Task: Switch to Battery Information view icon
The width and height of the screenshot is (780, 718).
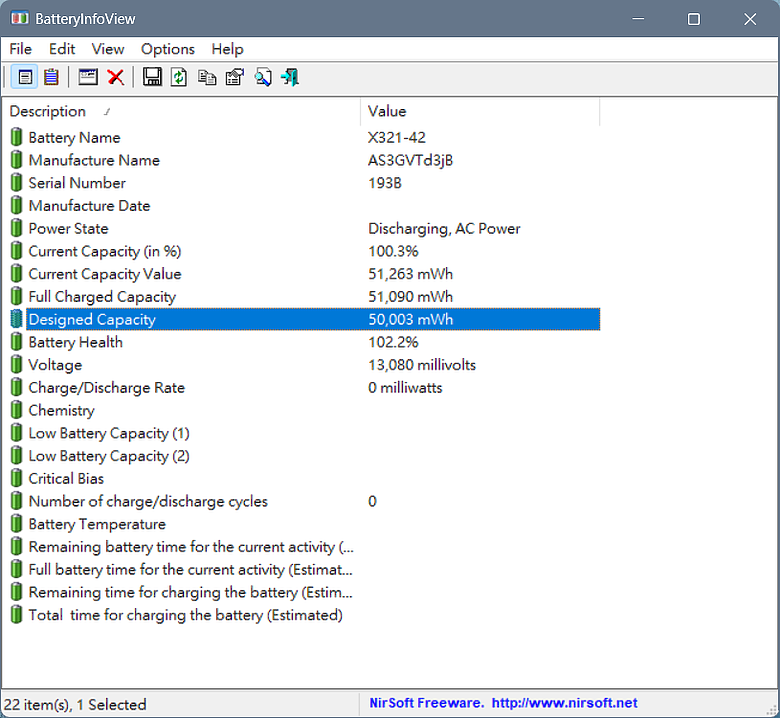Action: (x=24, y=77)
